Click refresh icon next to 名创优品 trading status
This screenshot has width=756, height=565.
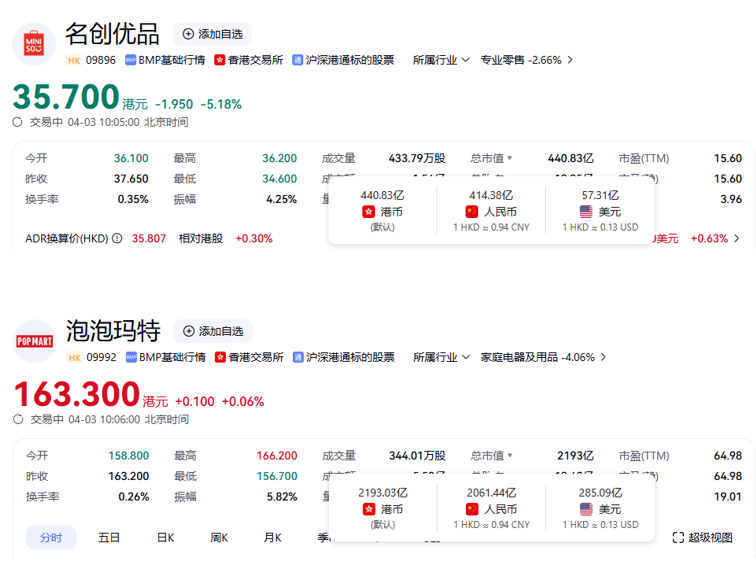coord(18,122)
